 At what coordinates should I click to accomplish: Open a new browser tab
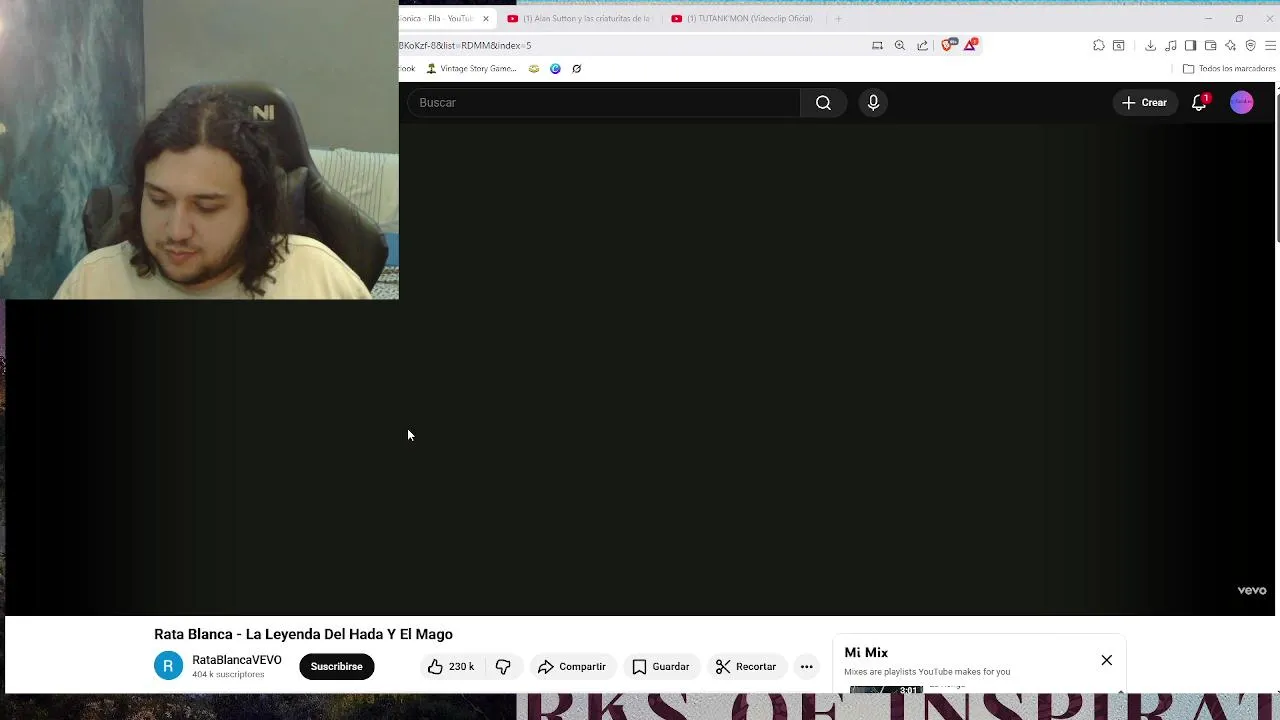tap(838, 18)
